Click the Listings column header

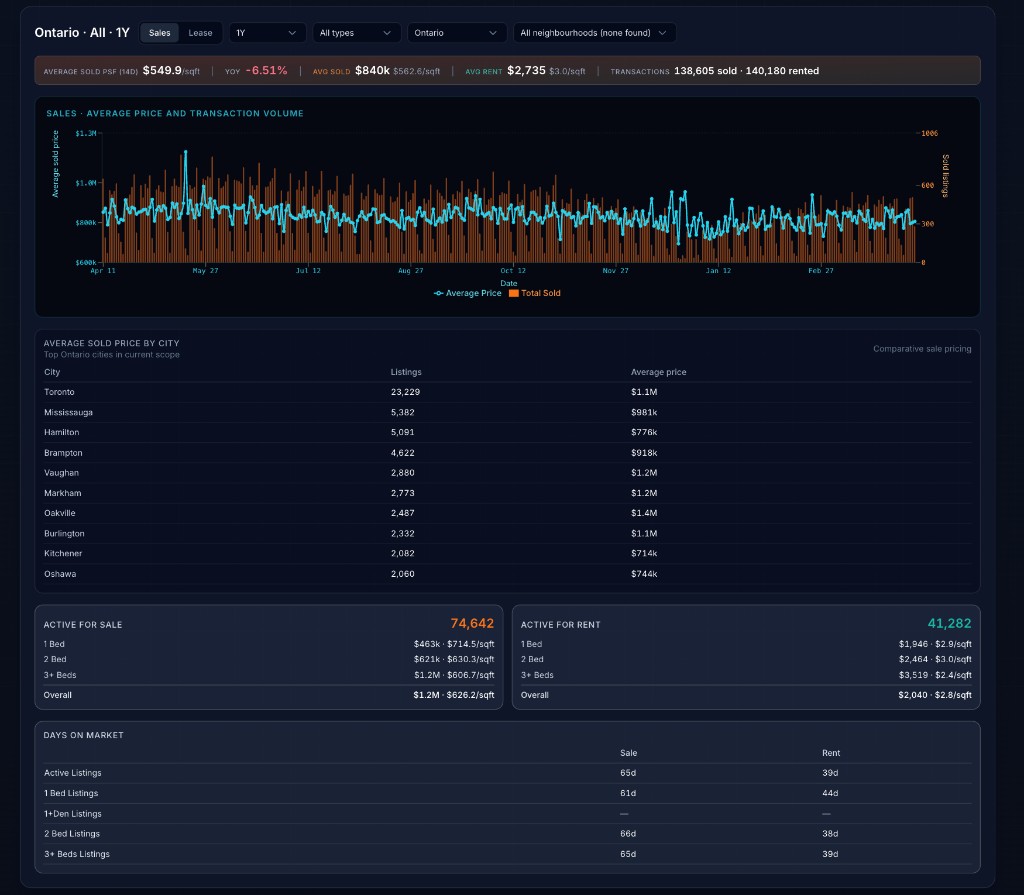tap(406, 372)
